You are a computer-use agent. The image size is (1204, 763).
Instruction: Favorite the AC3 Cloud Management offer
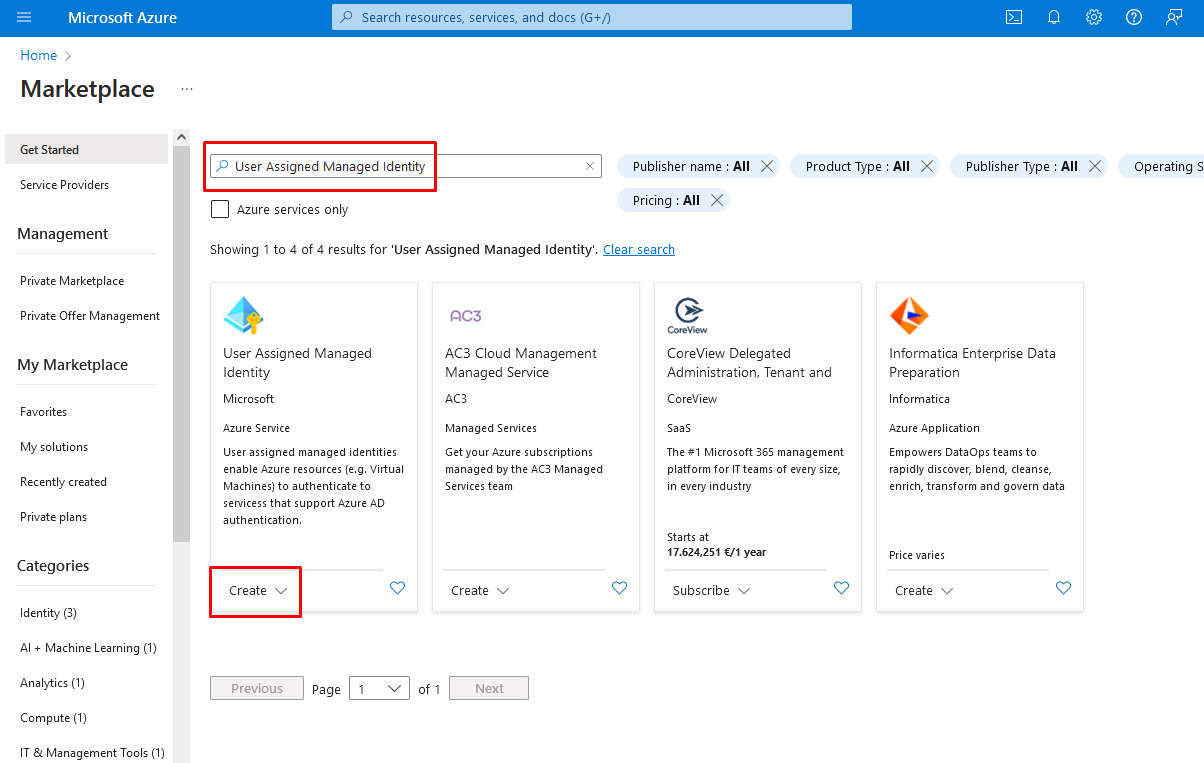click(x=619, y=588)
